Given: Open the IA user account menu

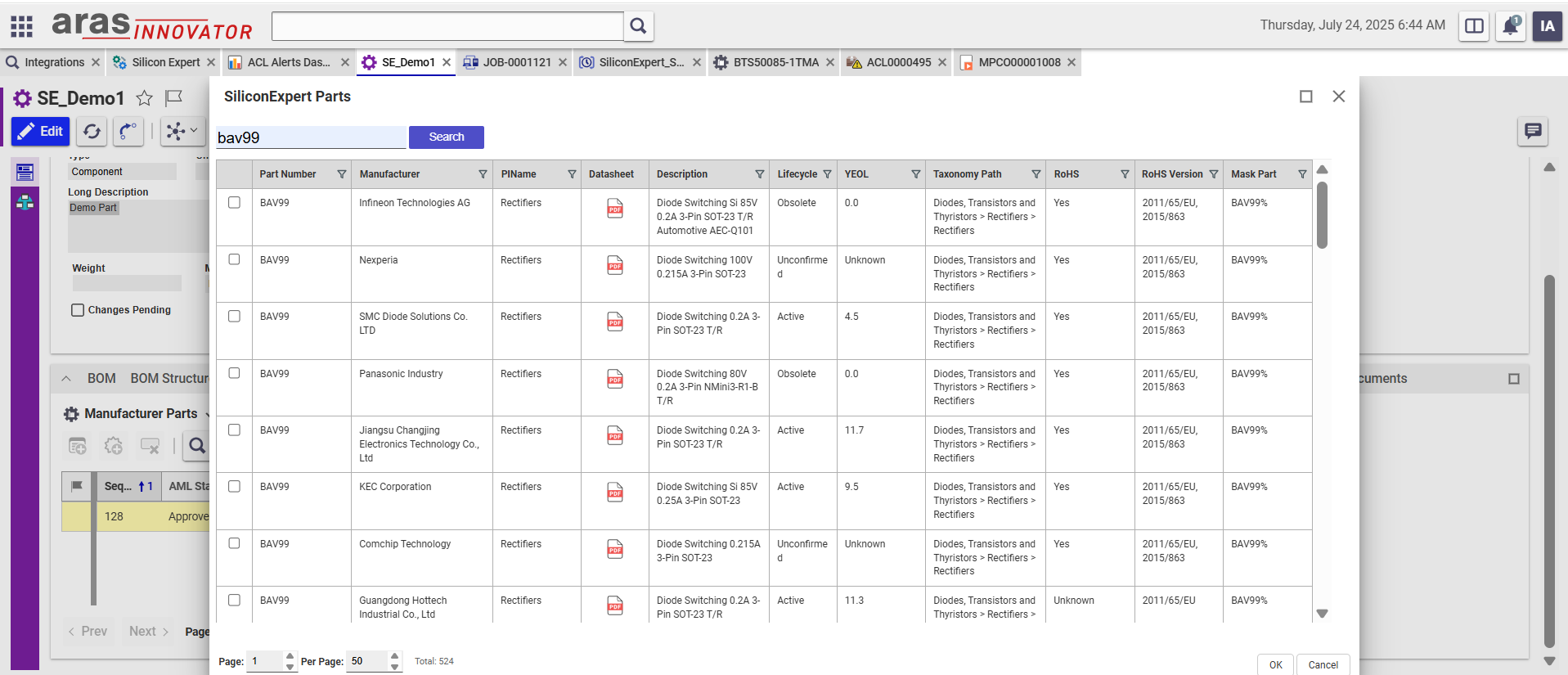Looking at the screenshot, I should tap(1548, 26).
